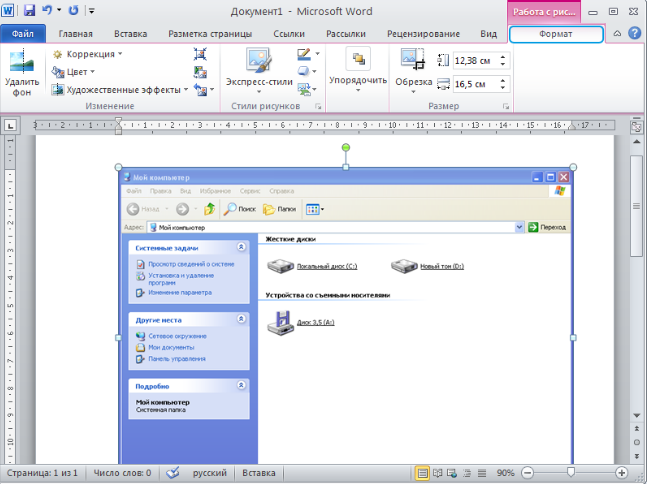This screenshot has width=647, height=484.
Task: Select Print Layout view icon
Action: (x=422, y=473)
